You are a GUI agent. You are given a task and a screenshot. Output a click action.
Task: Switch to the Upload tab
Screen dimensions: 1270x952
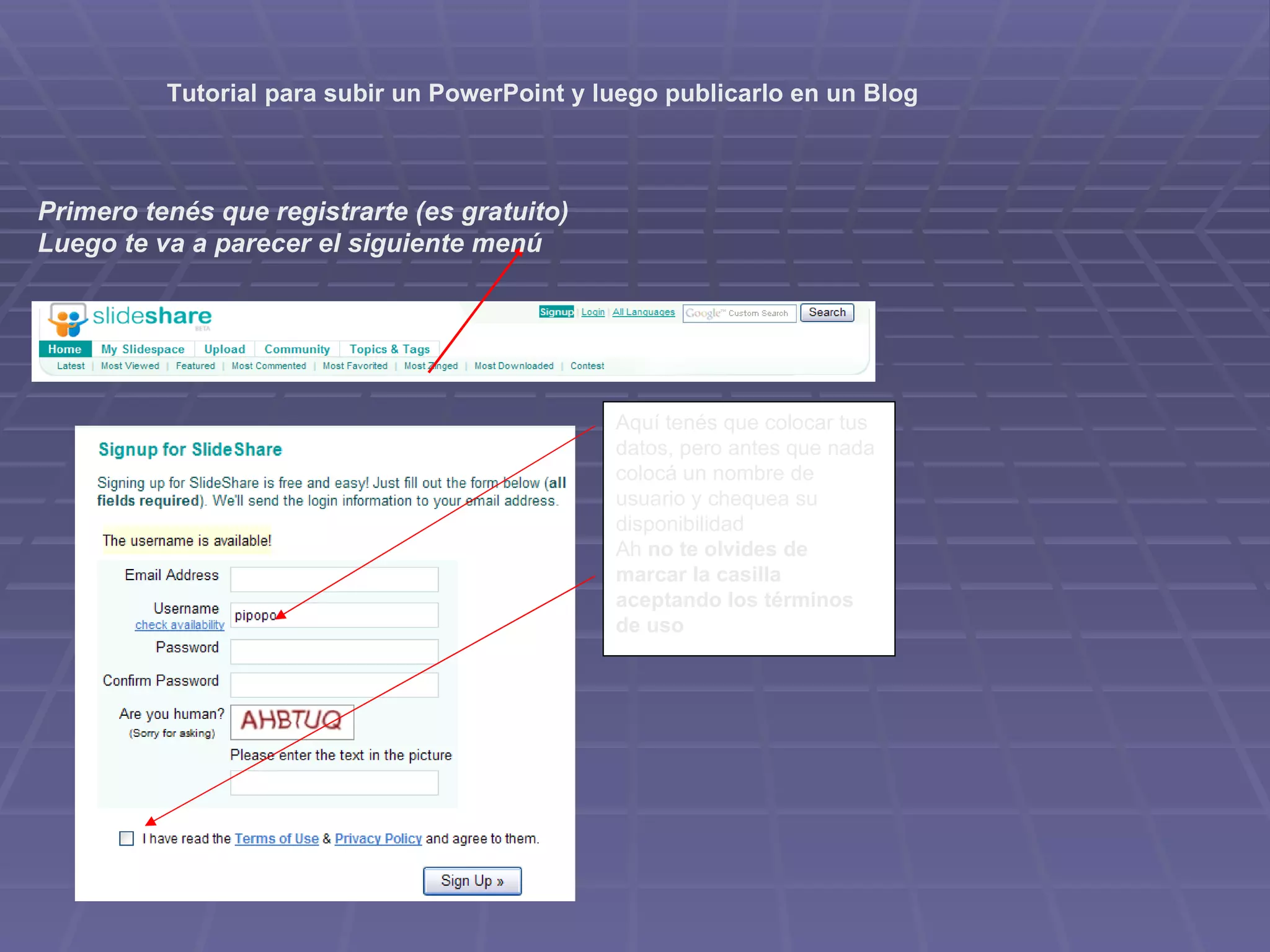click(x=224, y=349)
